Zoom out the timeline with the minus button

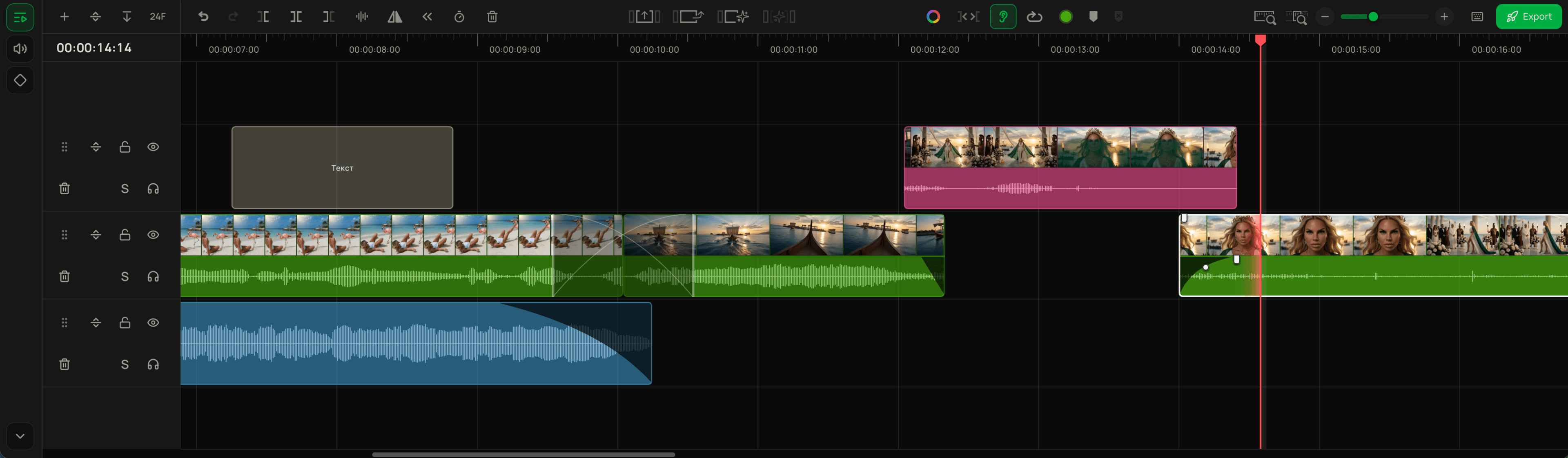(x=1325, y=17)
